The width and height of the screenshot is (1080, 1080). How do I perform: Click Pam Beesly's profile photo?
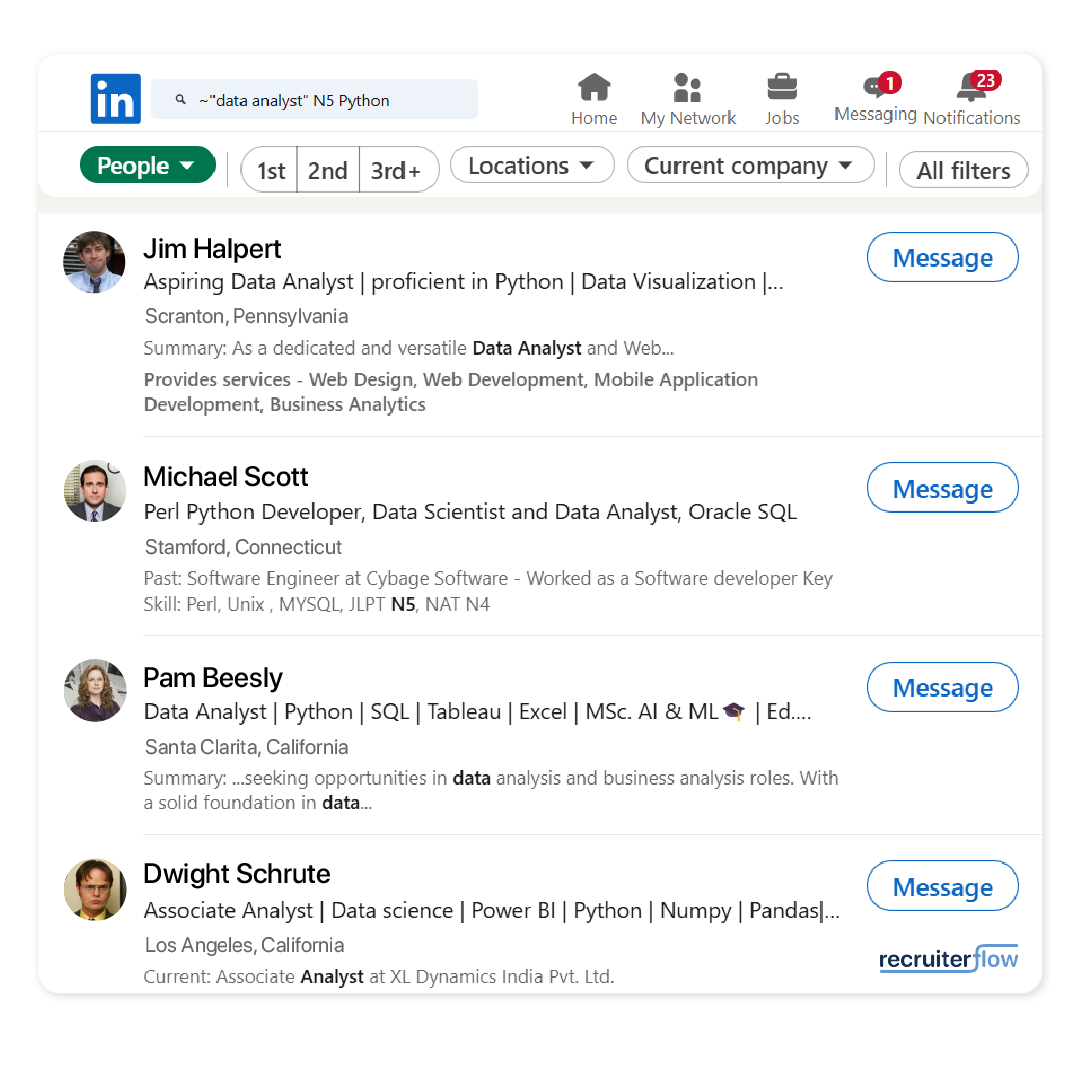pos(95,690)
